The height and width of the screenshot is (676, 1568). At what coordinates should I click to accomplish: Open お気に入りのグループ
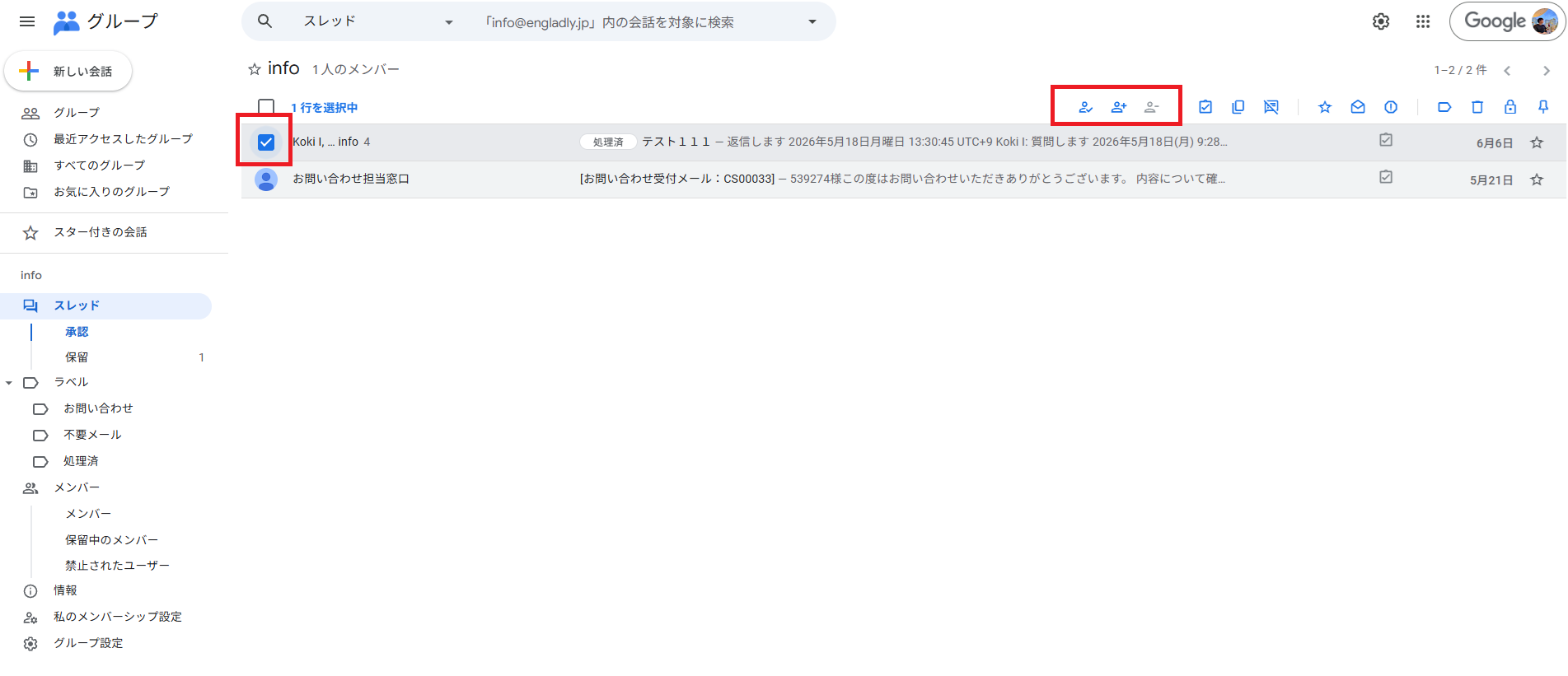(x=114, y=192)
